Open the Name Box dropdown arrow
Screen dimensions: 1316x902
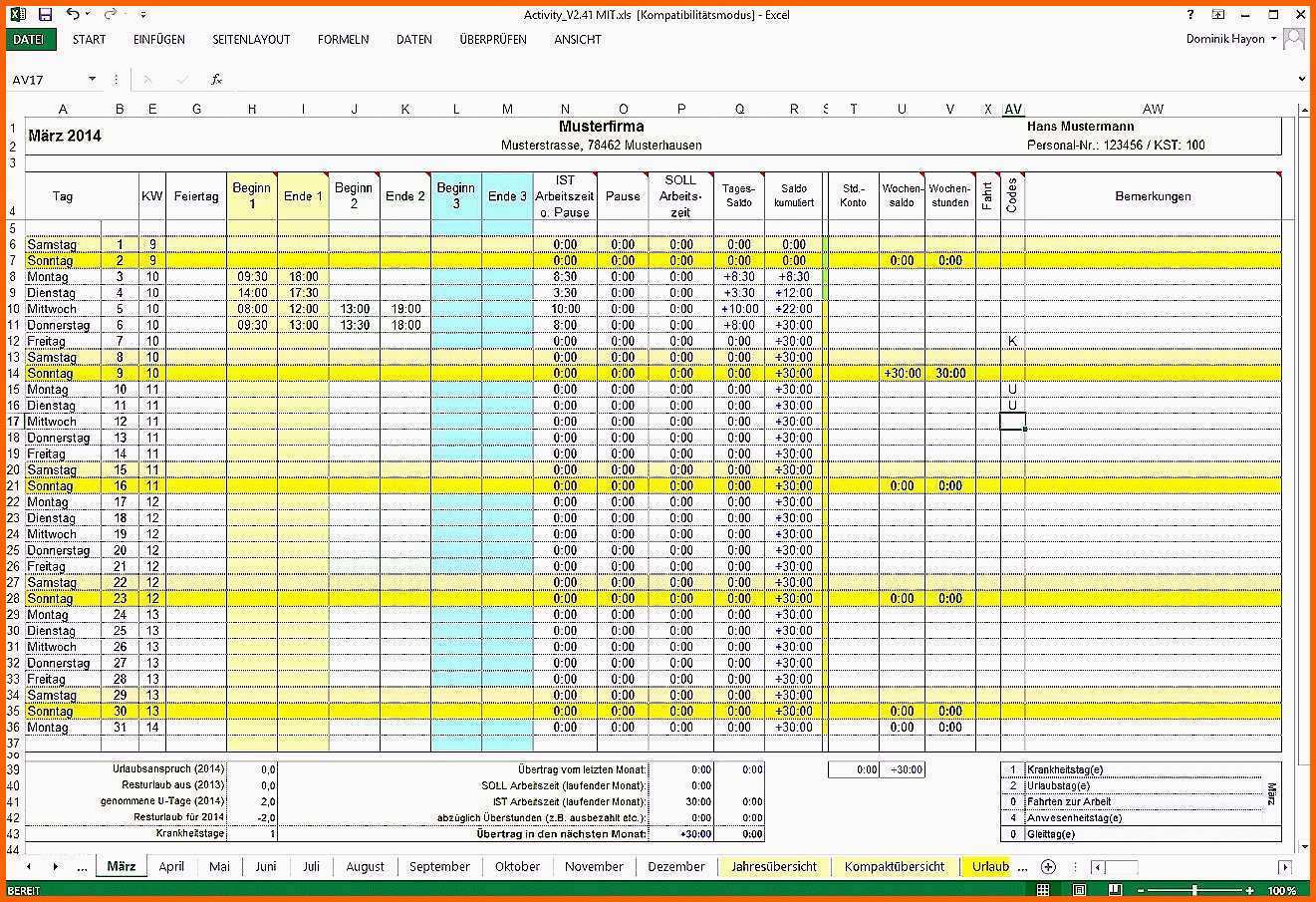93,79
